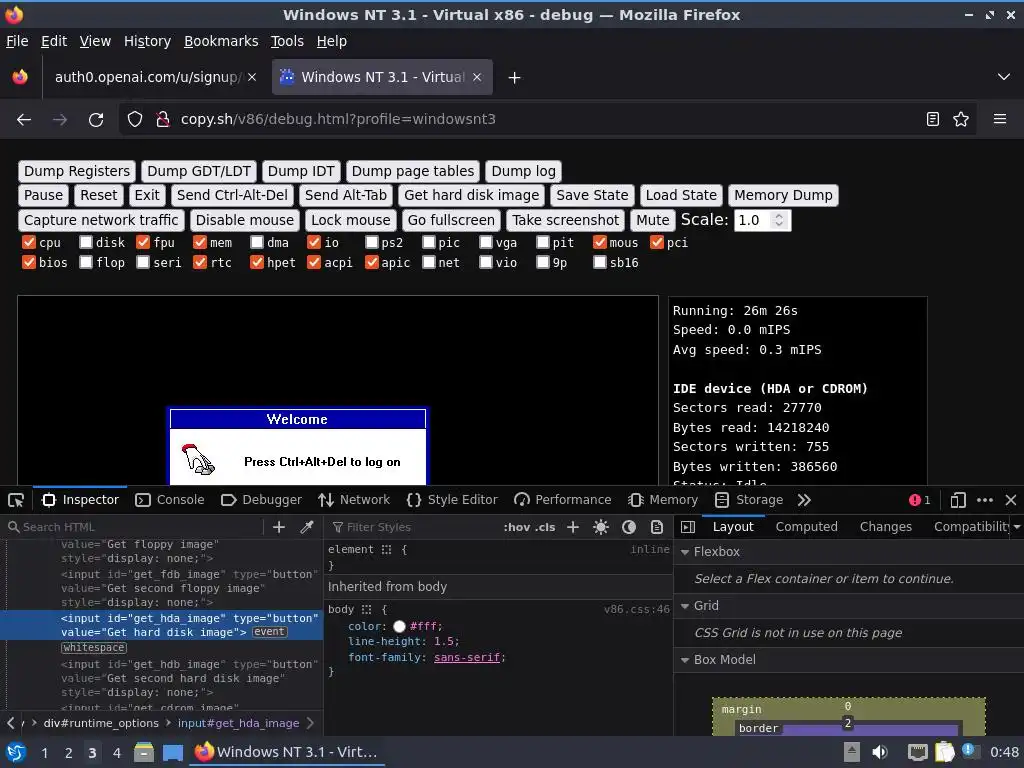Select the Changes sidebar tab
1024x768 pixels.
(x=886, y=527)
